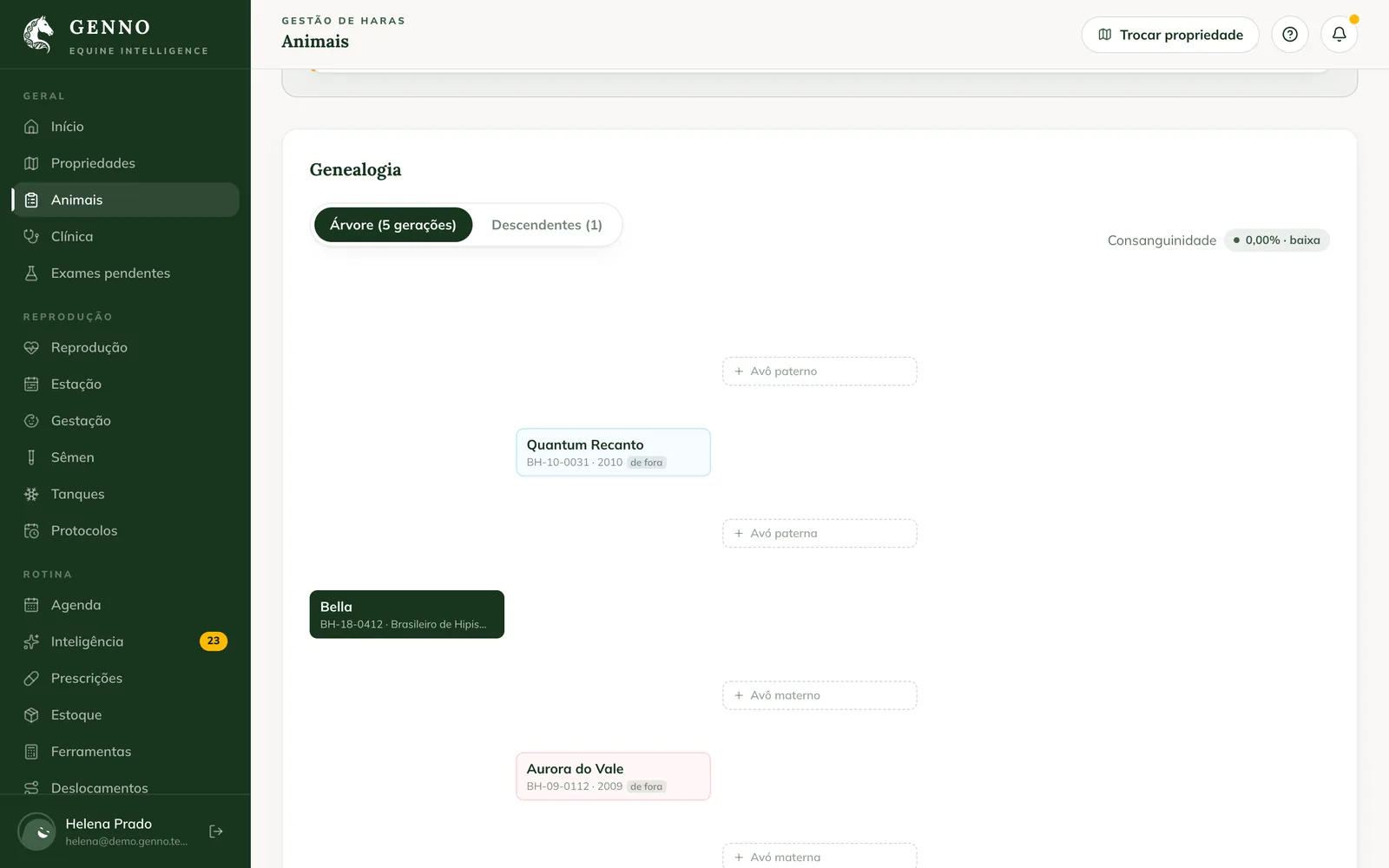Screen dimensions: 1389x868
Task: Open Tanques label in sidebar
Action: 78,494
